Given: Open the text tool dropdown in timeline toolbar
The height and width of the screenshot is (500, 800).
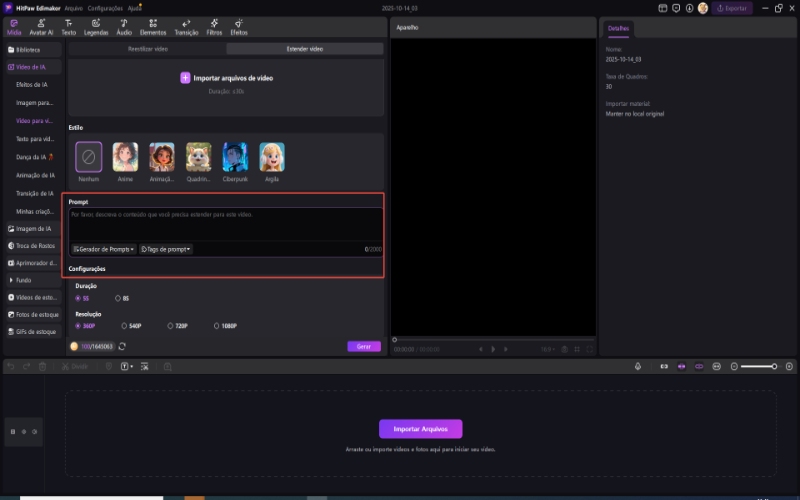Looking at the screenshot, I should 127,366.
